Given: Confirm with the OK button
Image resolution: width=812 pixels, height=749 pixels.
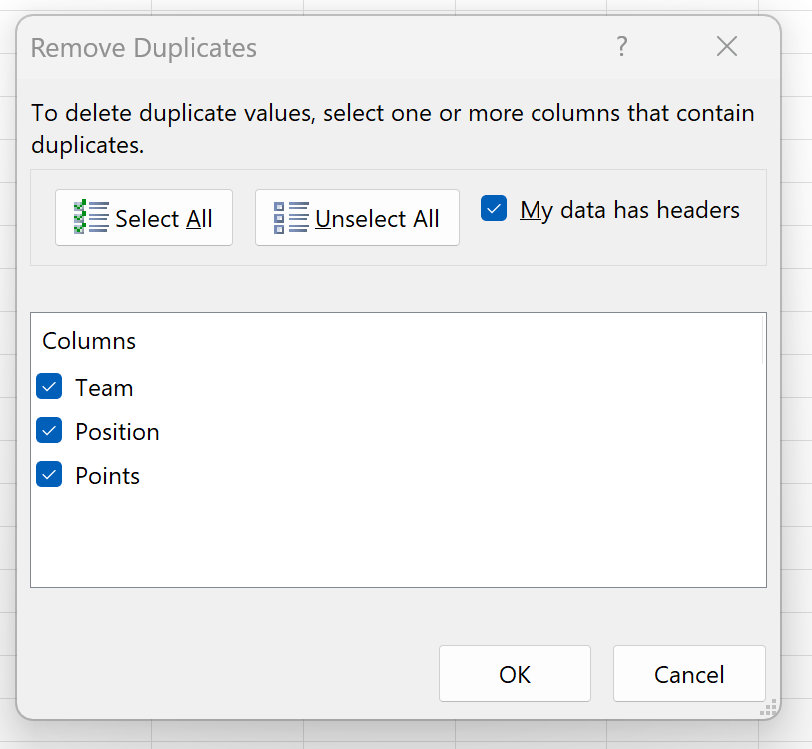Looking at the screenshot, I should pos(515,673).
